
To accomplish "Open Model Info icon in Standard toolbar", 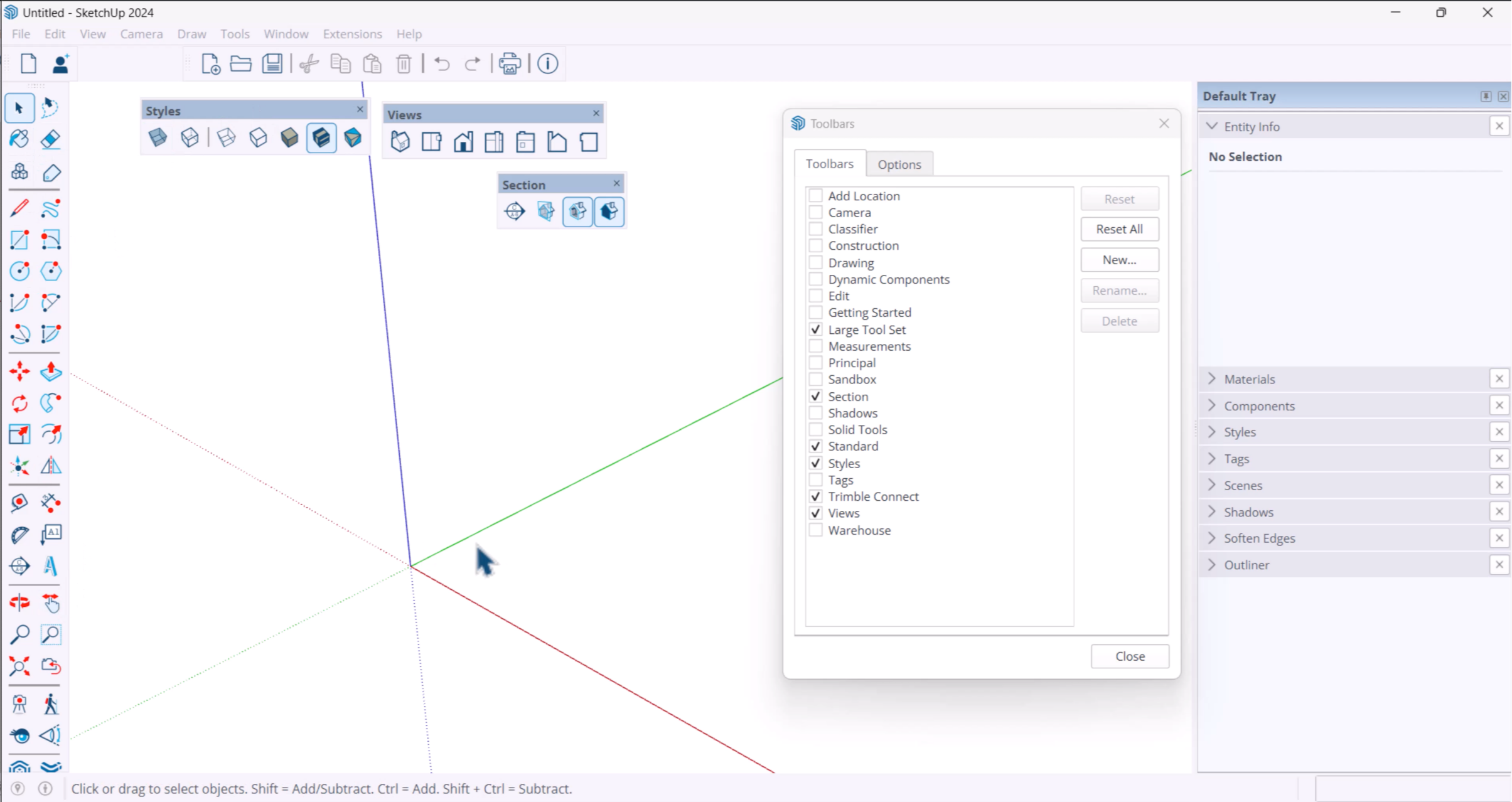I will [547, 63].
